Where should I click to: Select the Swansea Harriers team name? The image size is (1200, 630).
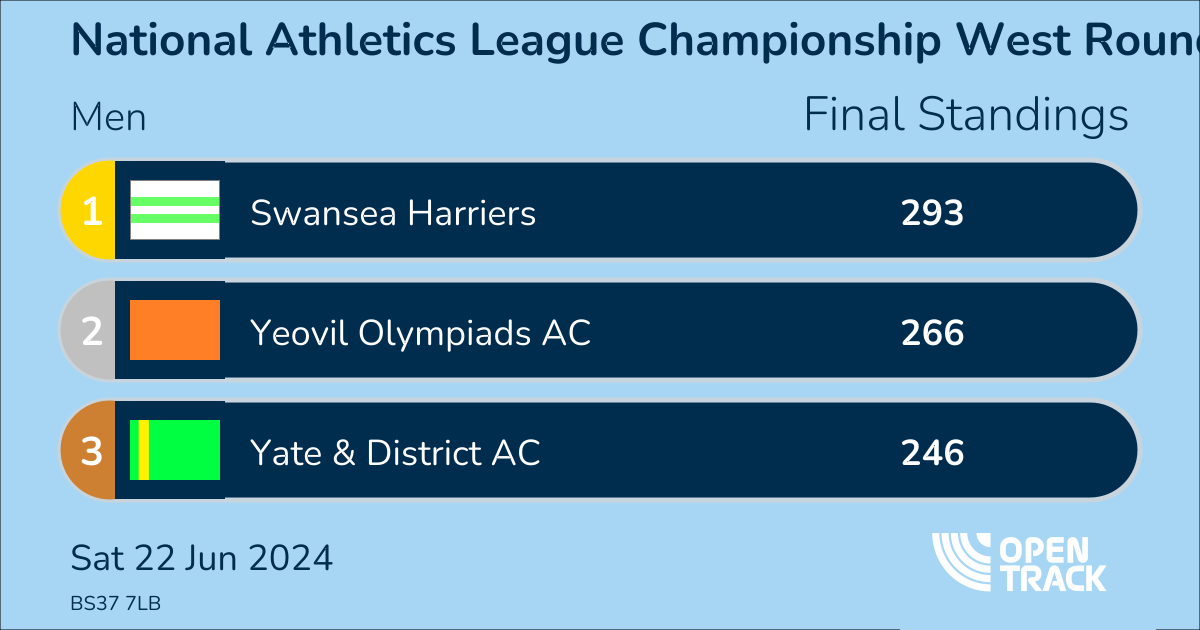coord(393,213)
